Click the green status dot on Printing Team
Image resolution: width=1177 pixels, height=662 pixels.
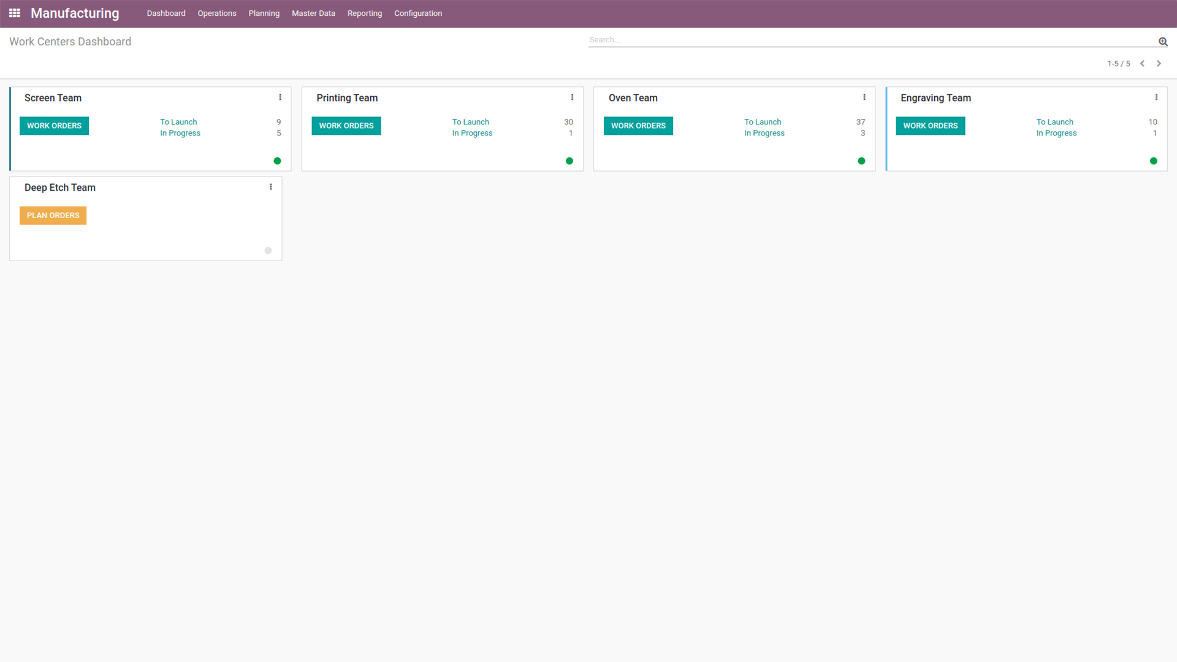569,160
